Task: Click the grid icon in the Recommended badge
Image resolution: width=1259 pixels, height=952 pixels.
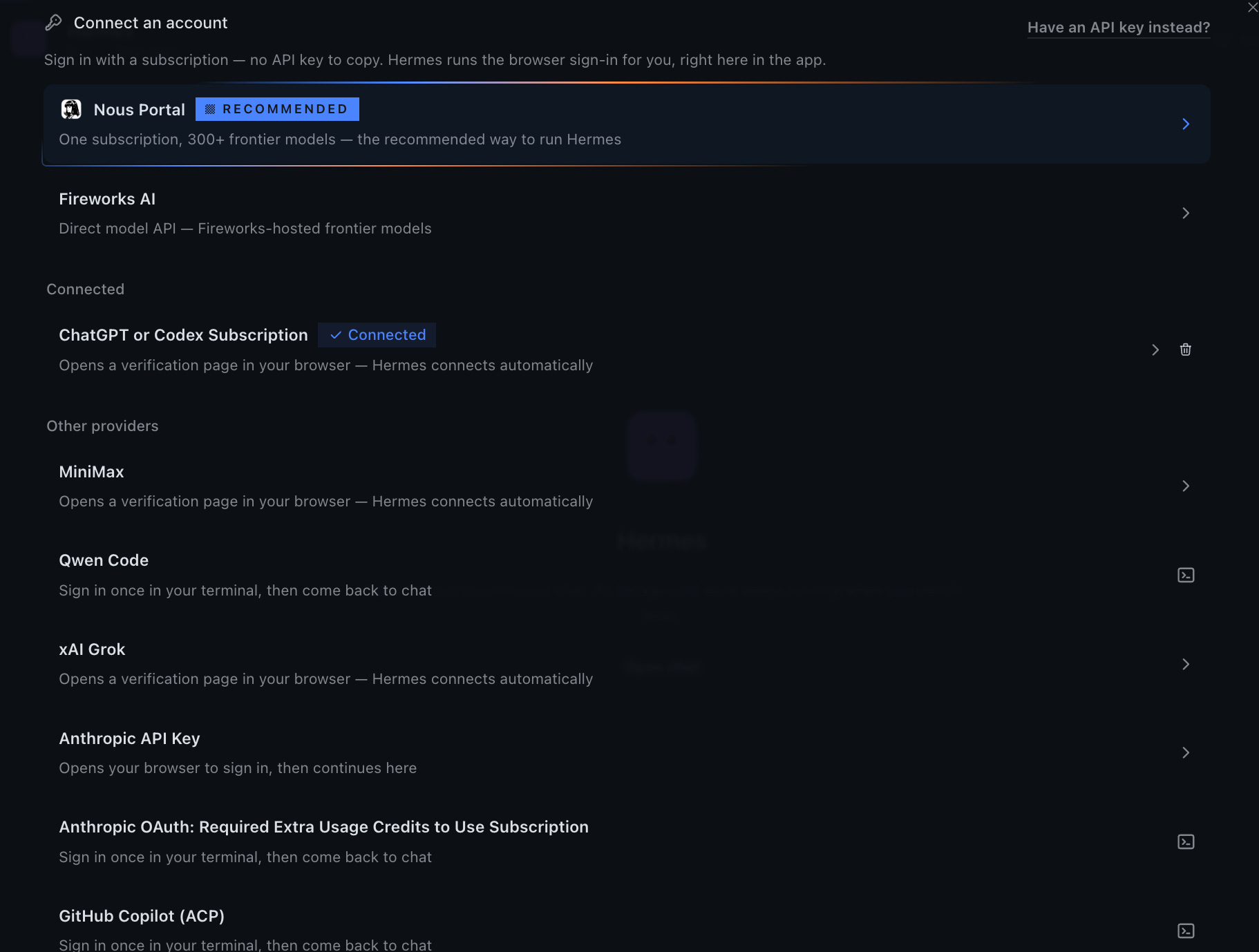Action: tap(210, 109)
